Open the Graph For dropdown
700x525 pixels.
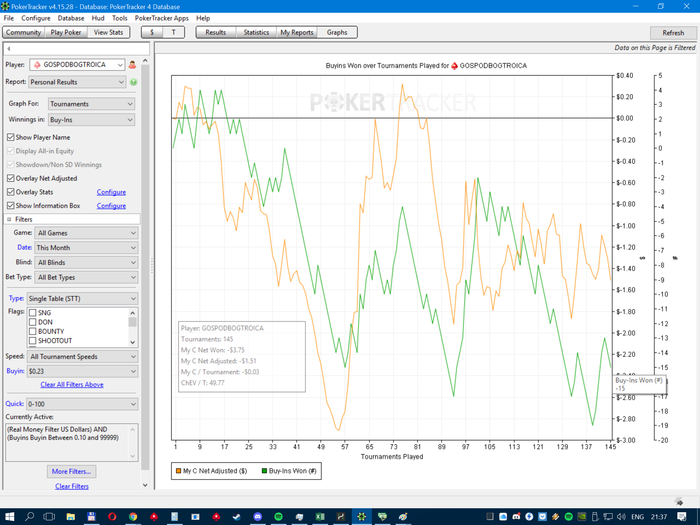(92, 104)
